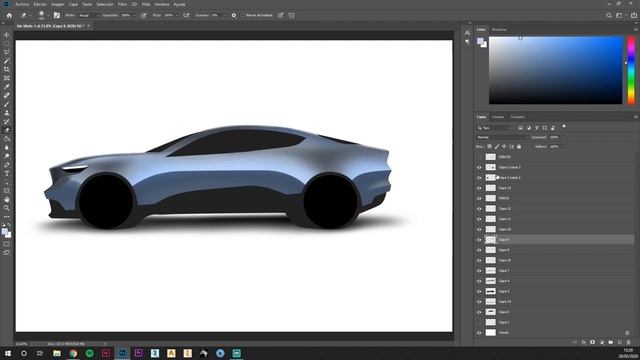Select the Move tool
Image resolution: width=640 pixels, height=360 pixels.
(x=7, y=35)
